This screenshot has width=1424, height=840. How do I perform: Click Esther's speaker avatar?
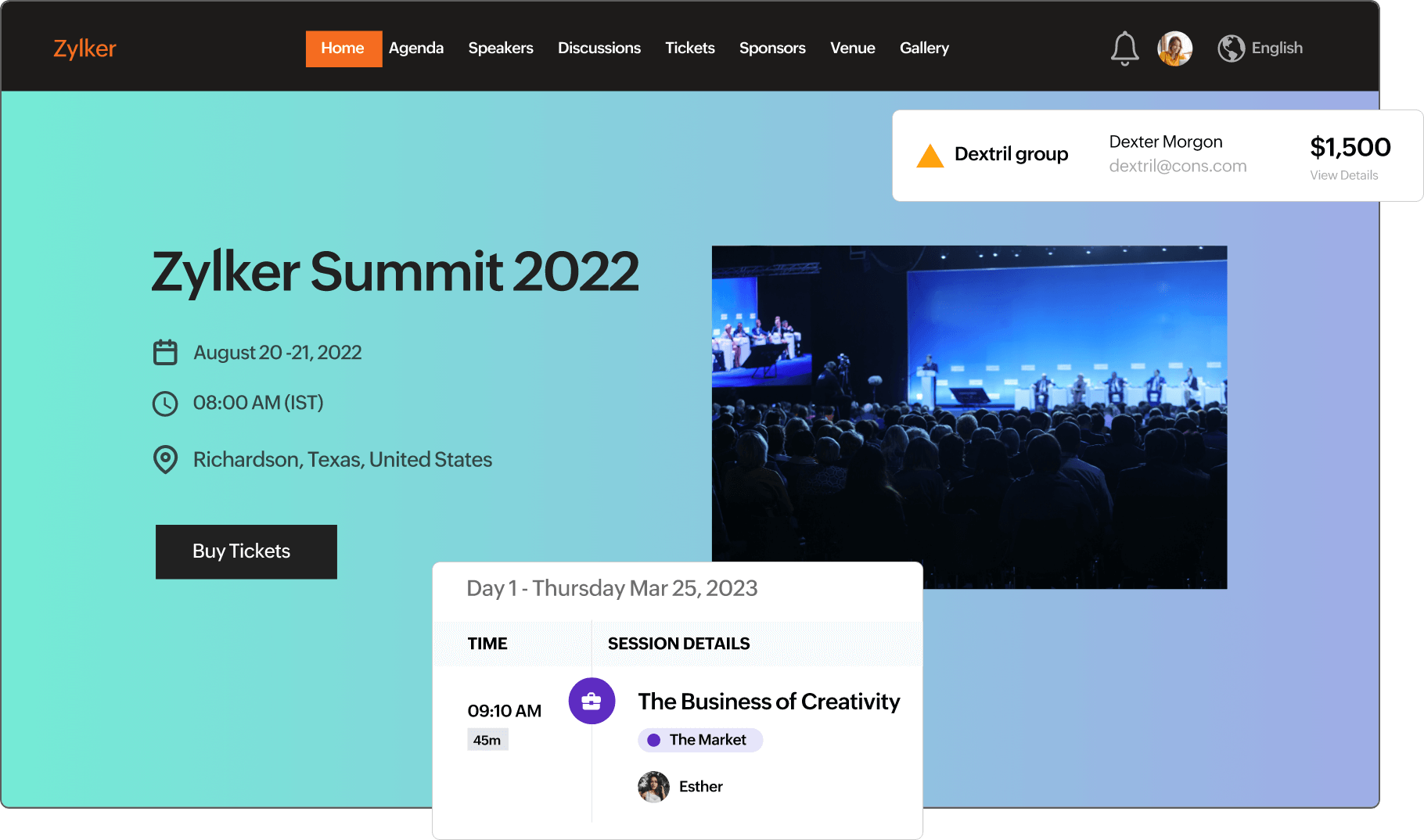653,786
